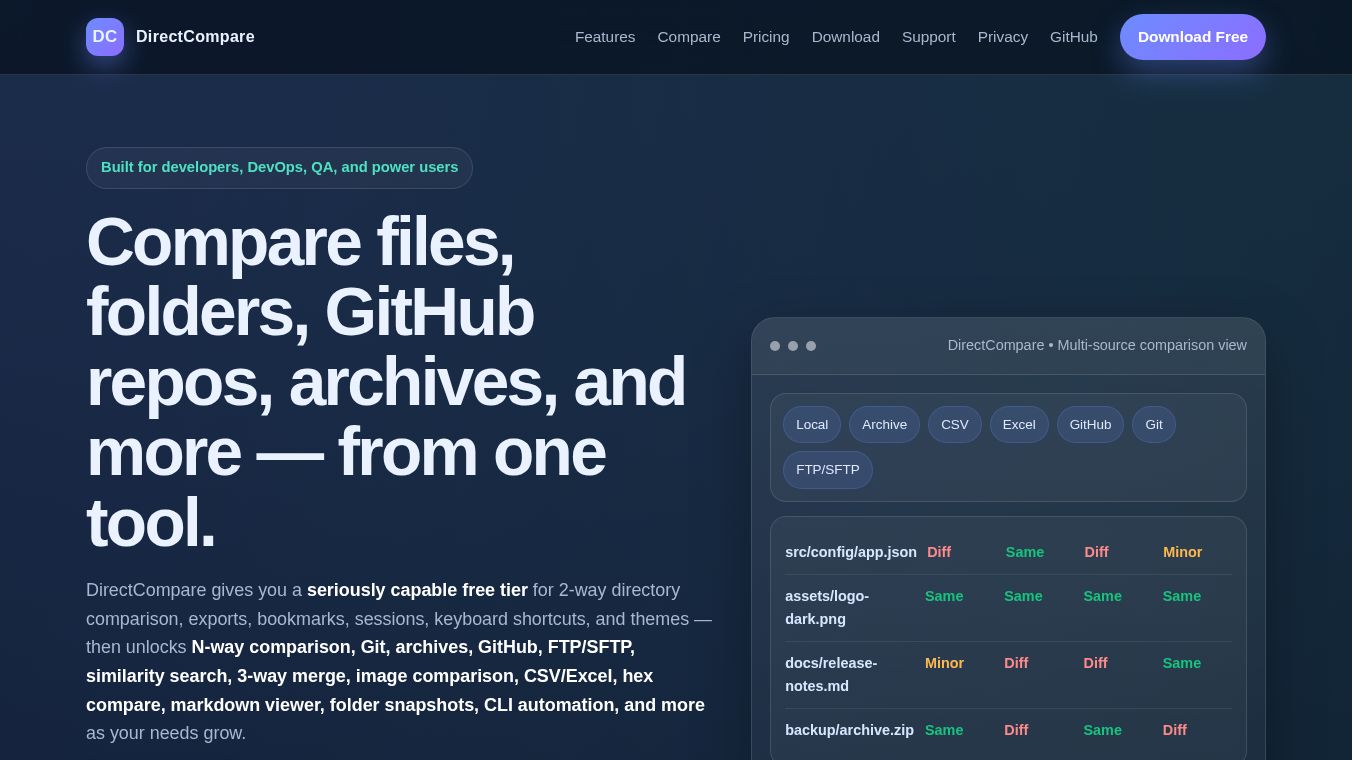Click the first window dot in mockup
Screen dimensions: 1352x760
click(x=775, y=346)
